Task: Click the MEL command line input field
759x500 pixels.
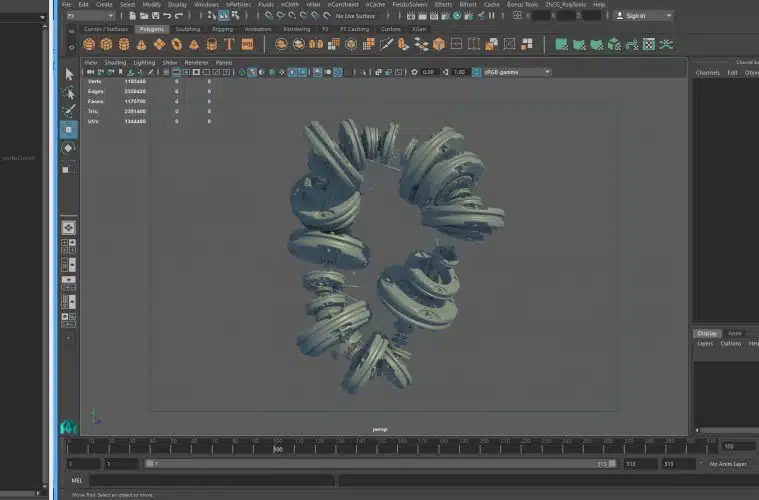Action: coord(210,480)
